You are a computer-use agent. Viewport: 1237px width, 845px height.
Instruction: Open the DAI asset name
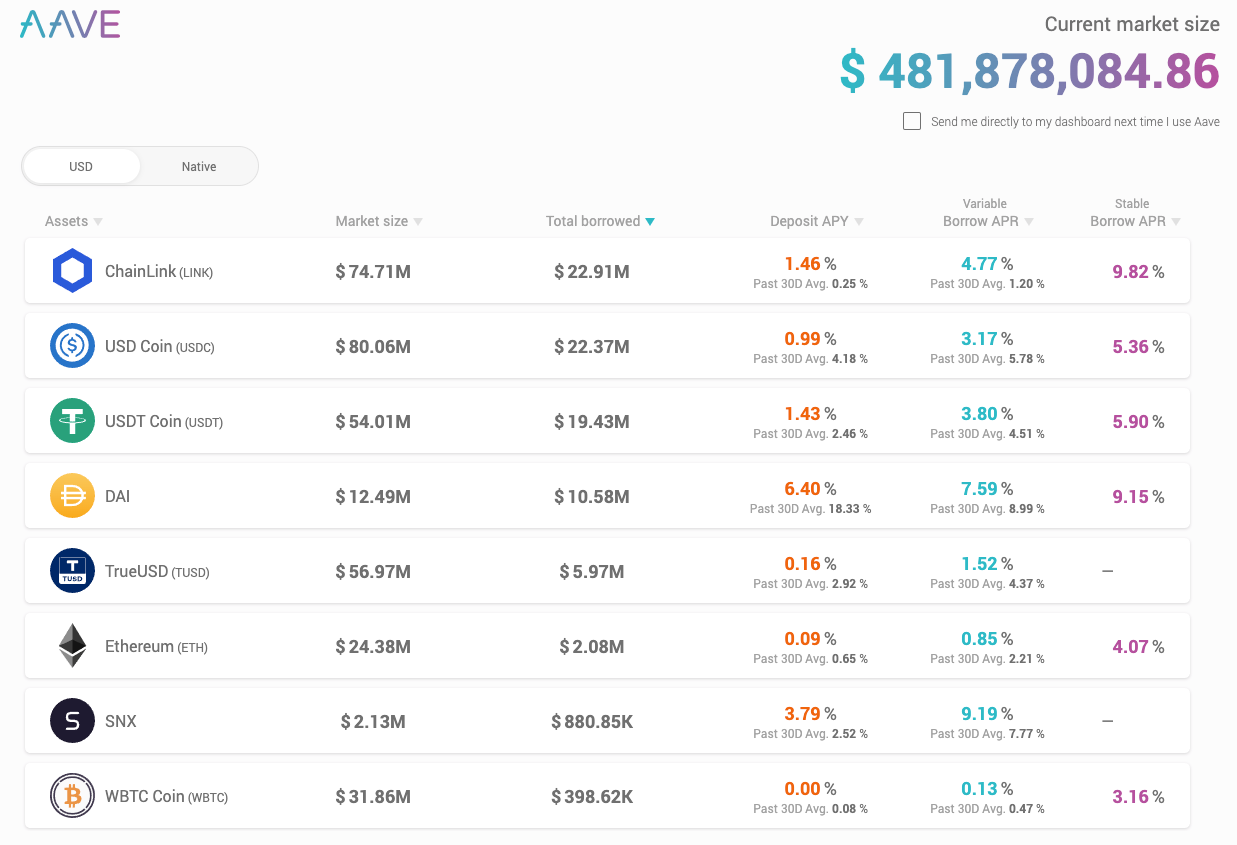118,496
